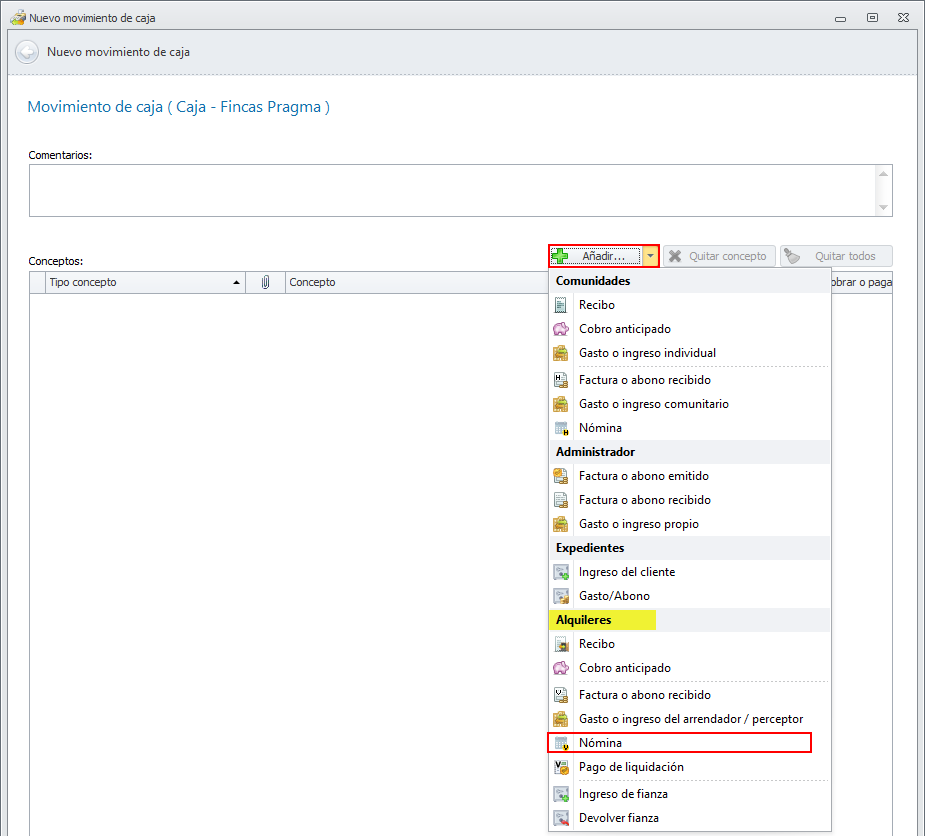The height and width of the screenshot is (836, 925).
Task: Click the Comunidades section header
Action: click(x=690, y=281)
